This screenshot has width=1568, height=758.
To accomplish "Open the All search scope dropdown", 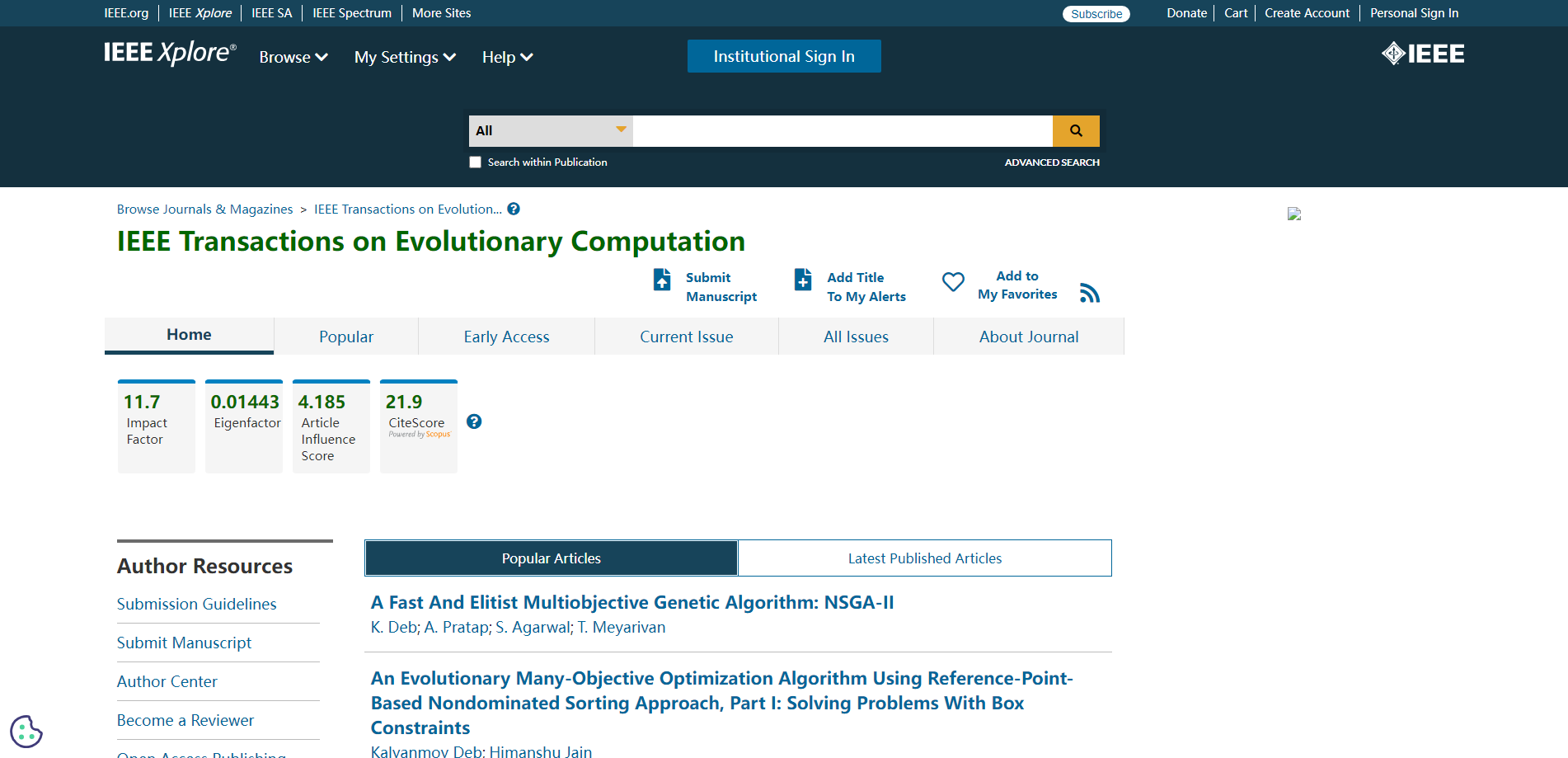I will (551, 131).
